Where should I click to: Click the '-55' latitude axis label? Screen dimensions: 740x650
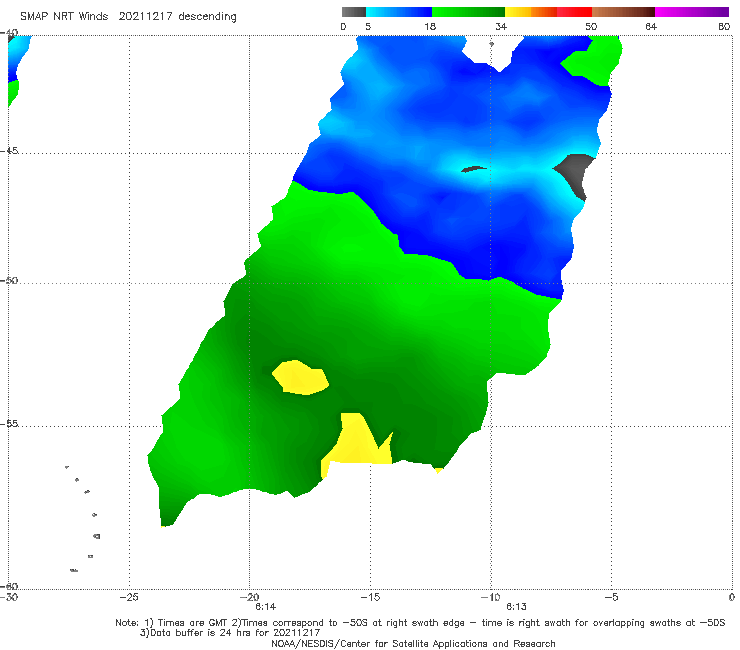point(9,424)
